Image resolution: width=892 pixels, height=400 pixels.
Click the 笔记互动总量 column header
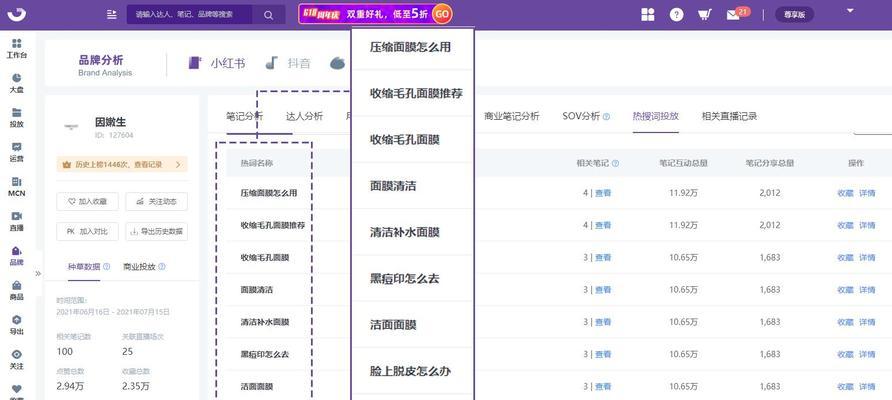tap(683, 163)
